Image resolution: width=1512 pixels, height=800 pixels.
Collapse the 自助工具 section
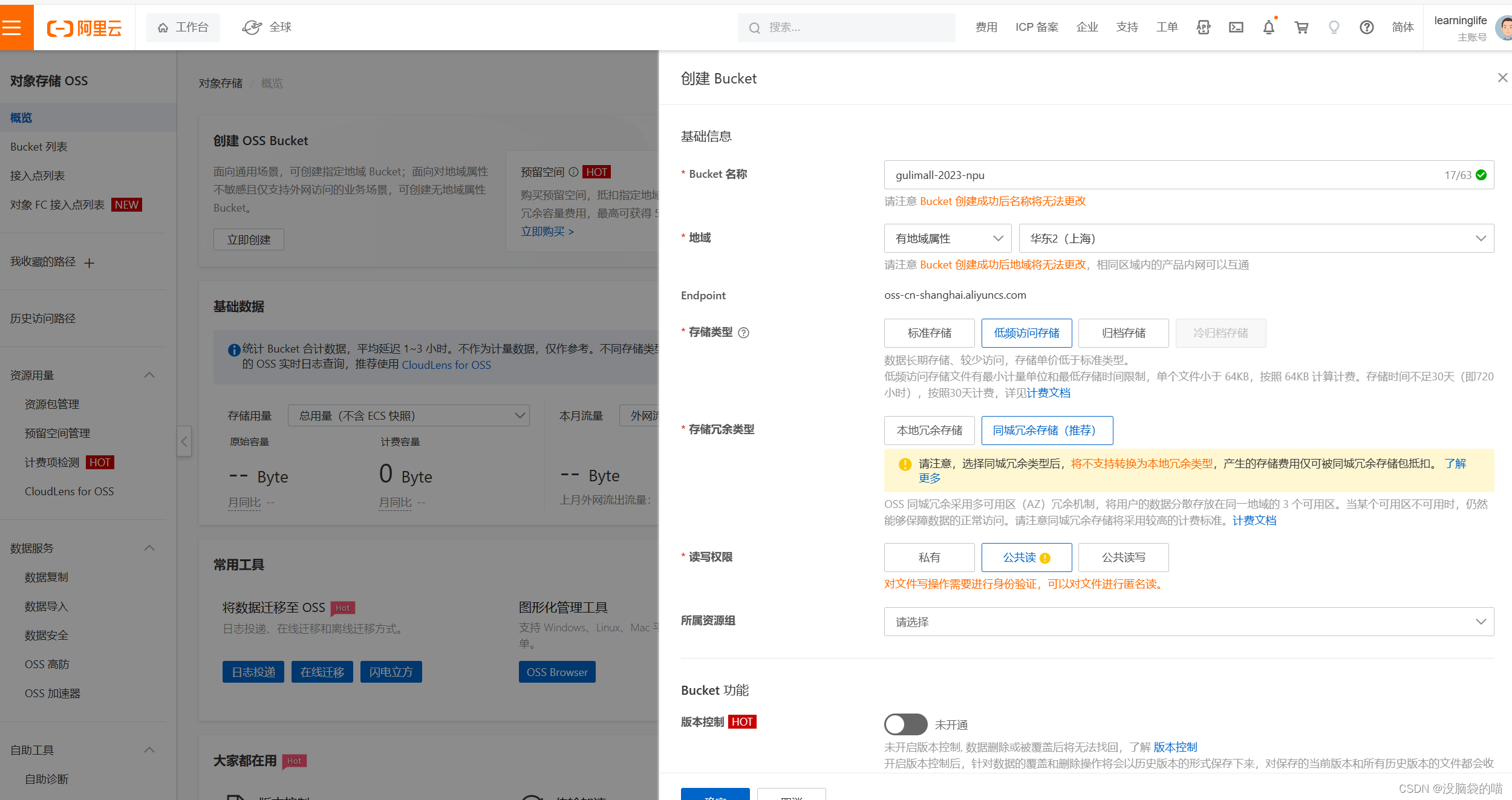(x=149, y=750)
